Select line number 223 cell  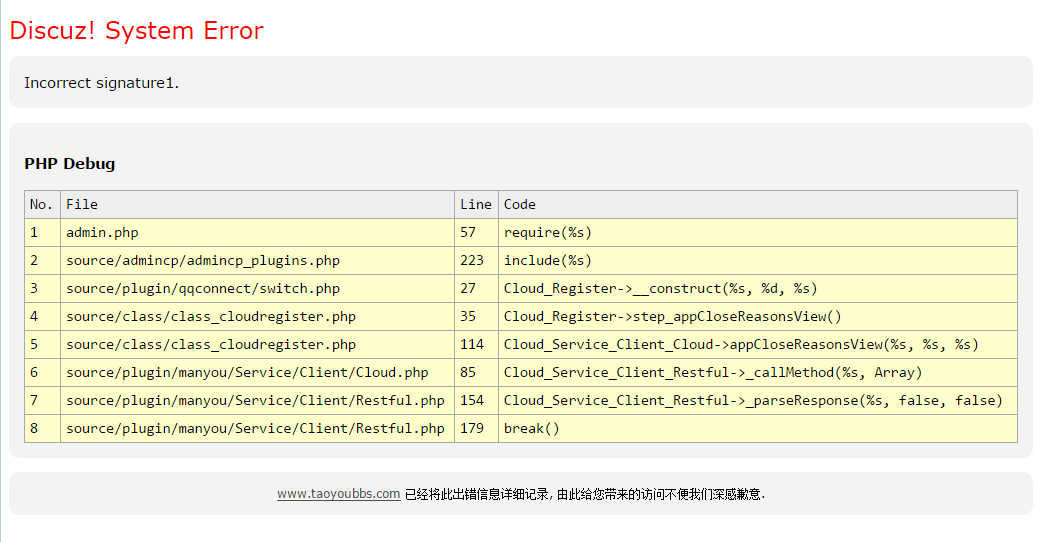click(x=476, y=260)
